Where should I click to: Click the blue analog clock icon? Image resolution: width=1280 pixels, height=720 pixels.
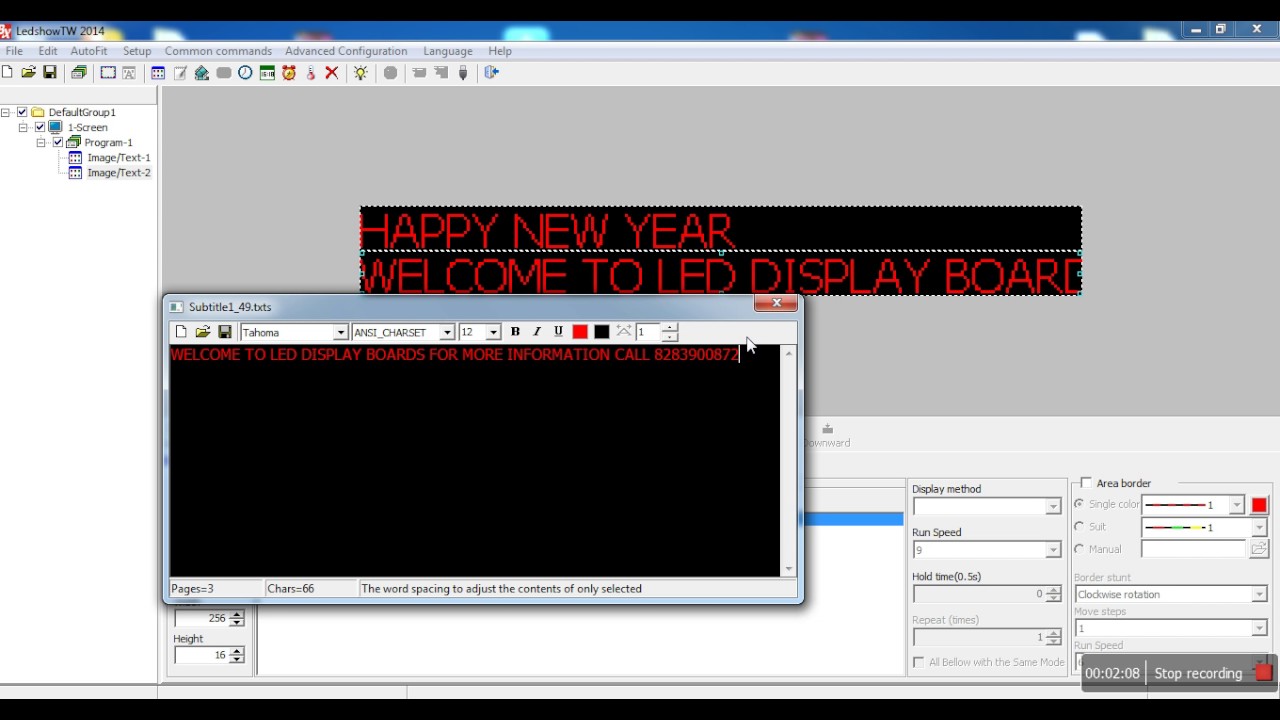[x=245, y=73]
